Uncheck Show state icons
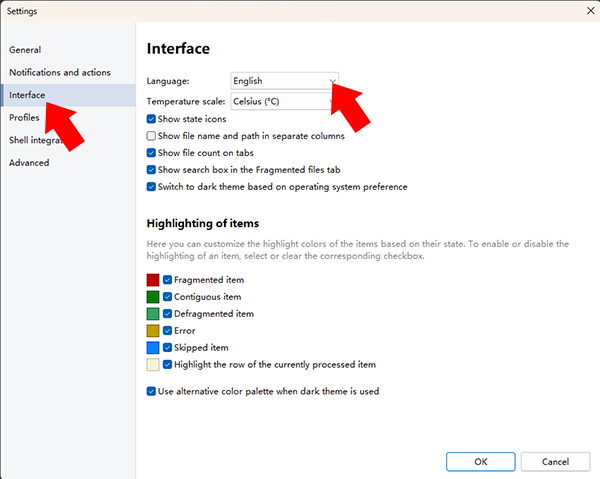Screen dimensions: 600x479 [x=151, y=119]
